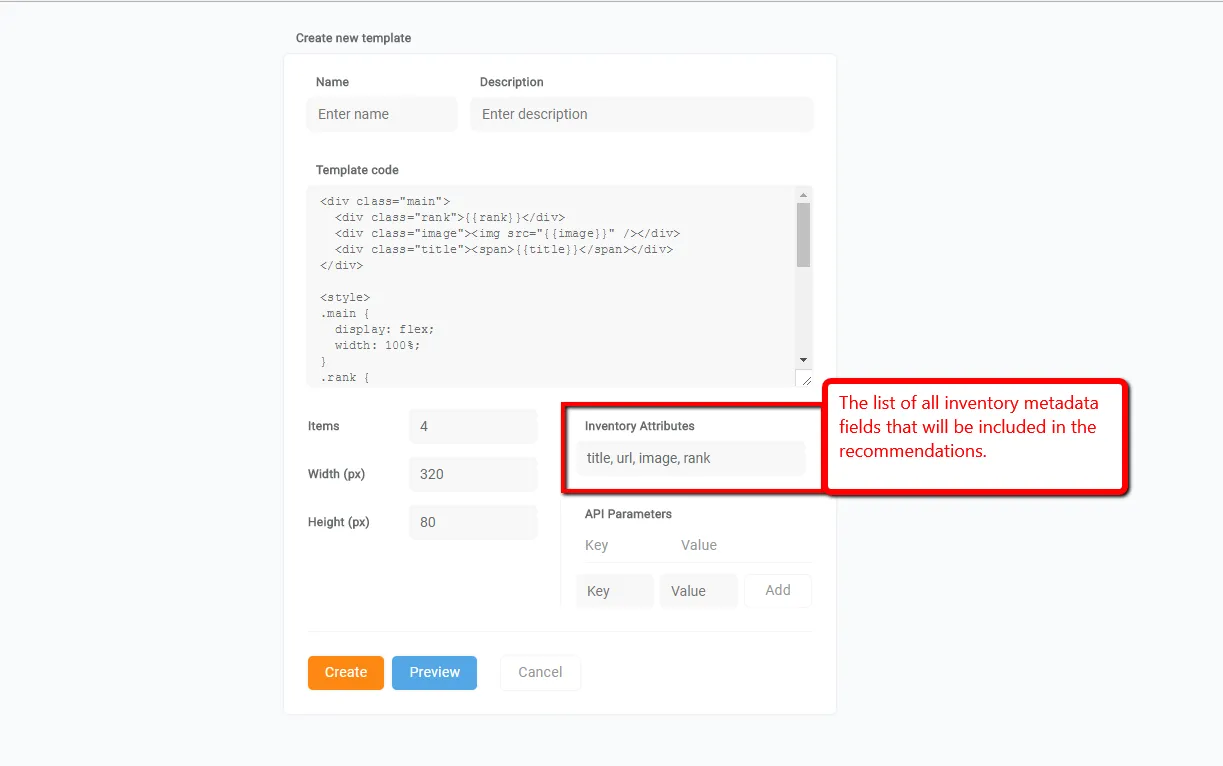Click the template code scrollbar up arrow
Screen dimensions: 1223x766
(x=803, y=194)
